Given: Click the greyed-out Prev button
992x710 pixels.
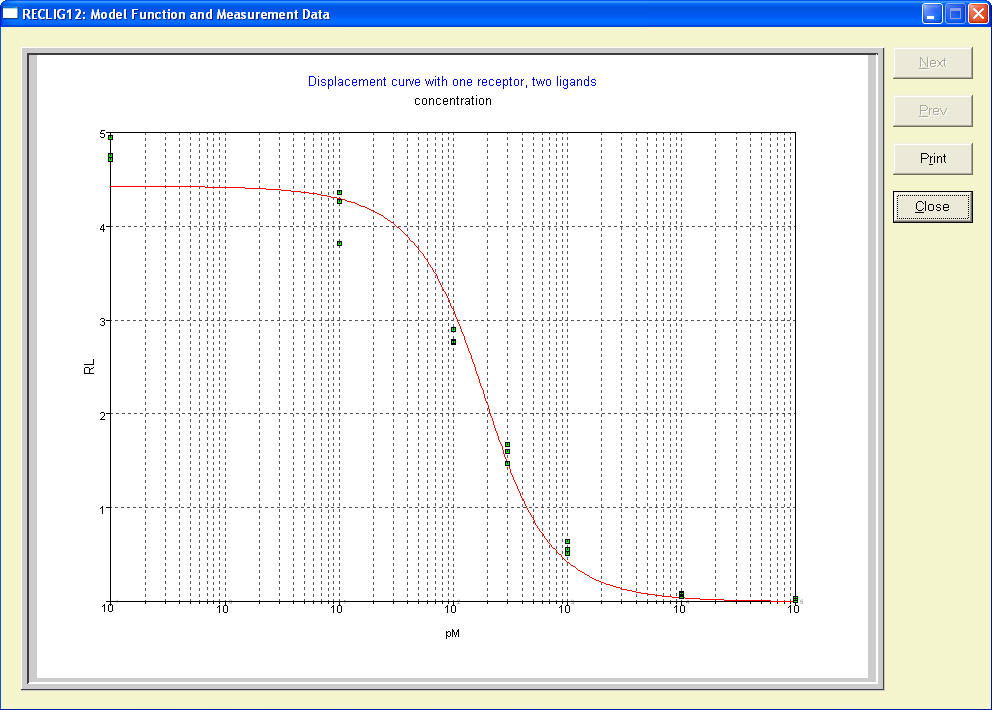Looking at the screenshot, I should 932,110.
